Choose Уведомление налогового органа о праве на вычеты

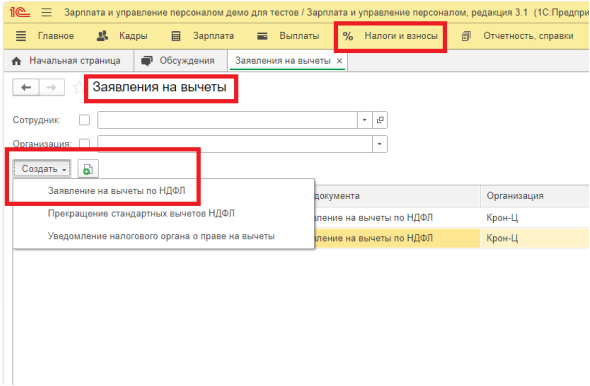click(x=161, y=236)
